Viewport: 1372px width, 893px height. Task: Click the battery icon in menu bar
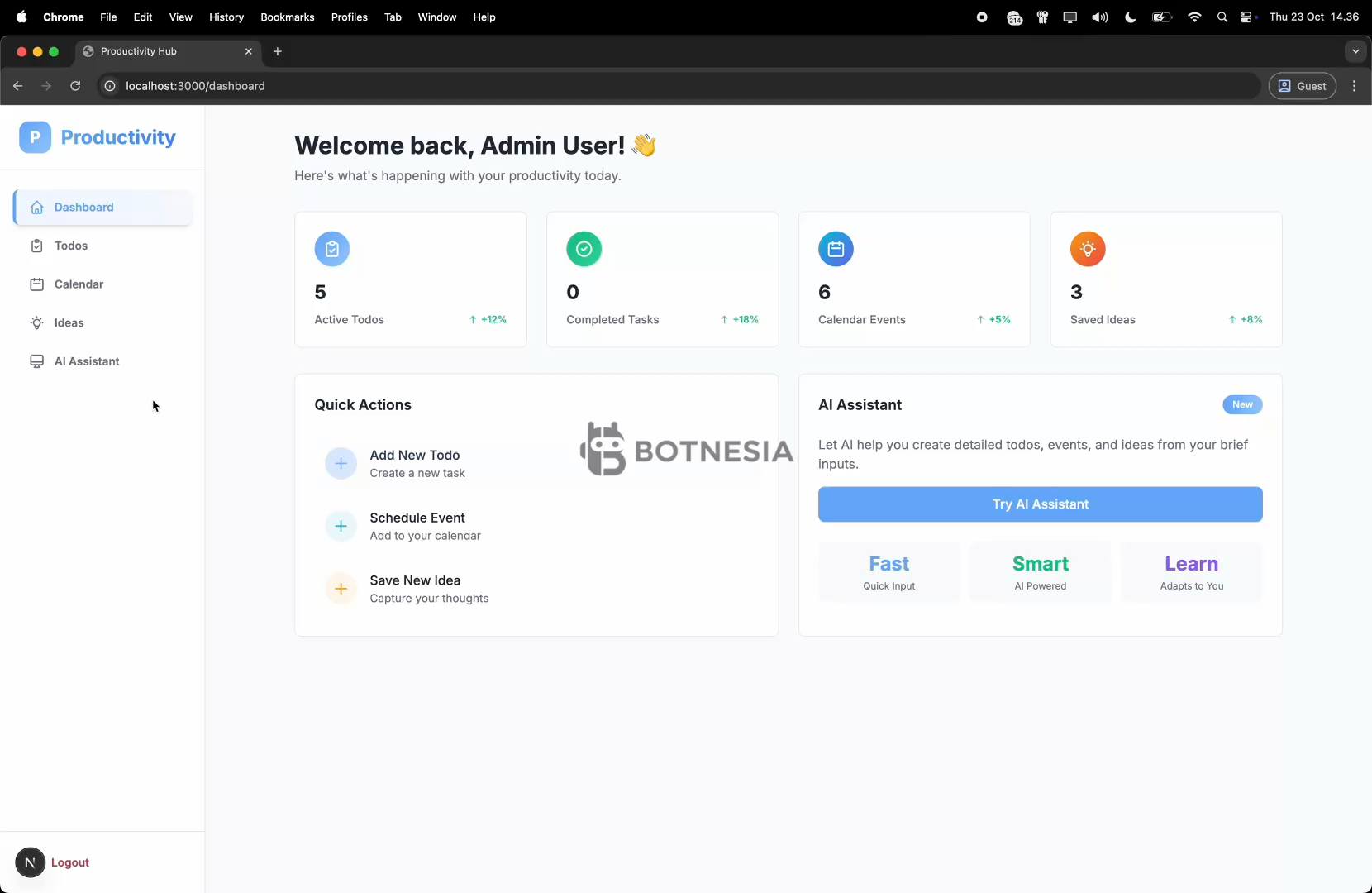tap(1162, 17)
